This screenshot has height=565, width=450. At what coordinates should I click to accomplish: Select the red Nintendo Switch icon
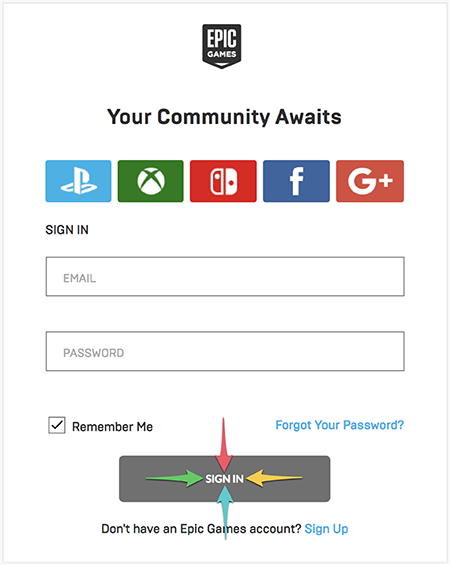point(223,181)
